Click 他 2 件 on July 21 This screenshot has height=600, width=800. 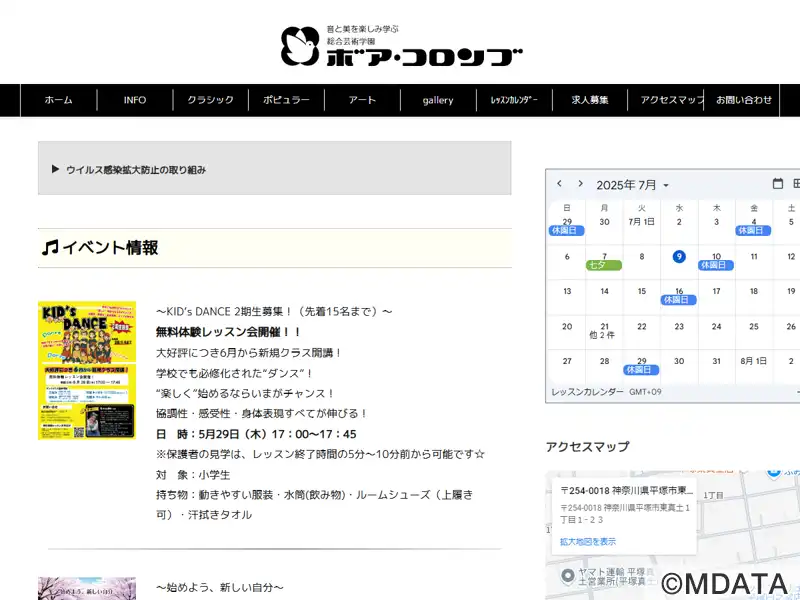click(602, 335)
